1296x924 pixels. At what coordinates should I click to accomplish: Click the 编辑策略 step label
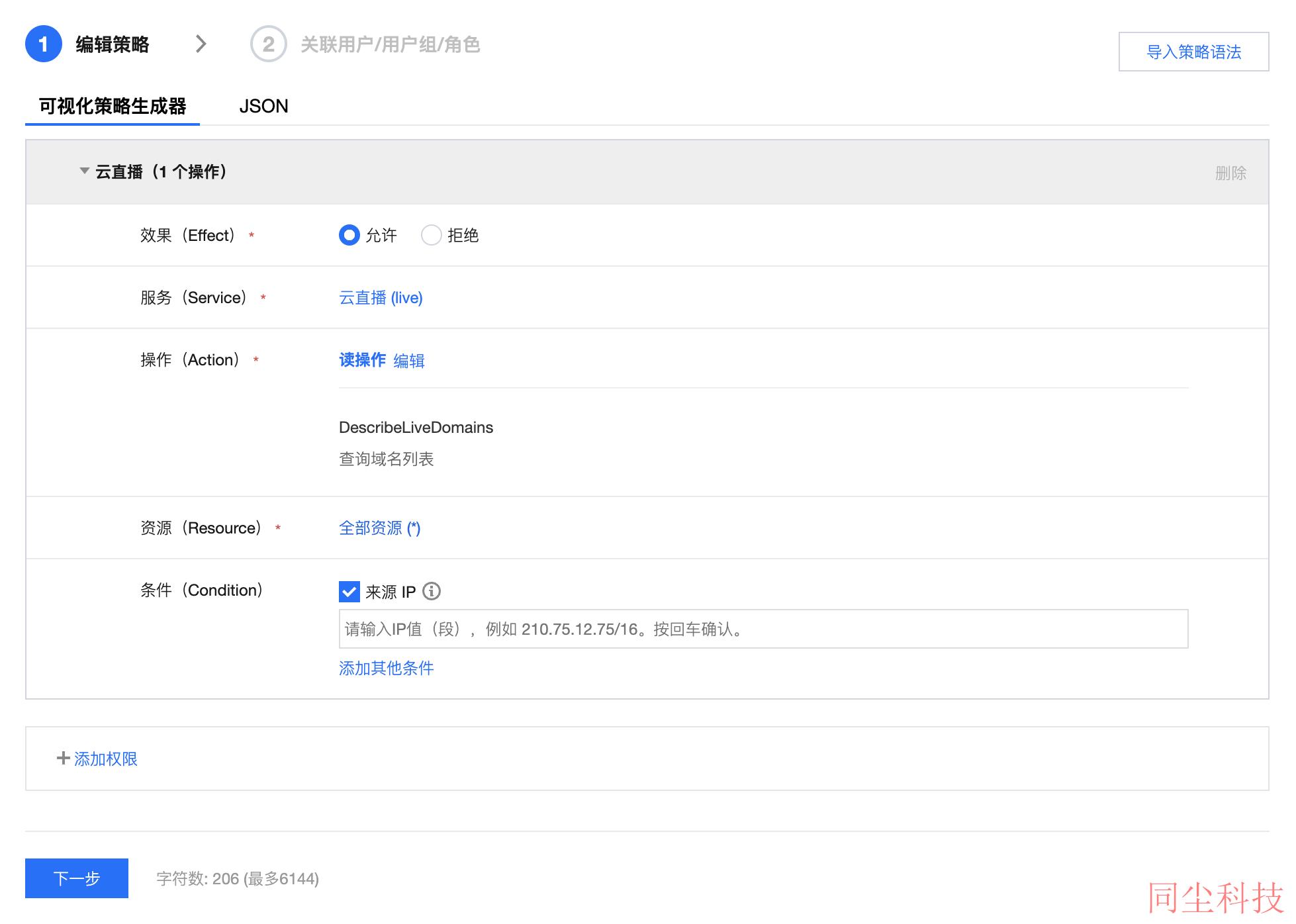[x=113, y=45]
